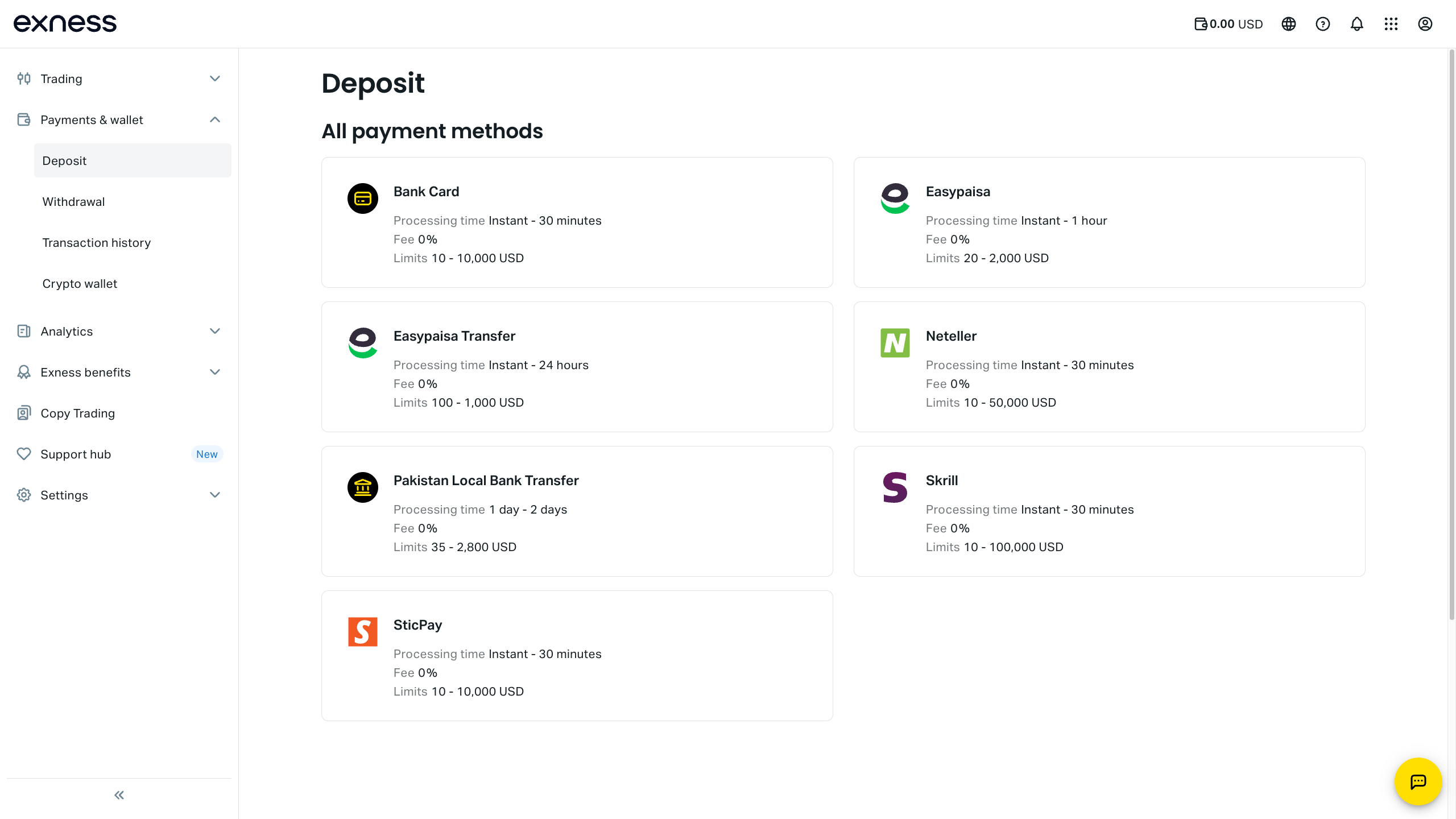Image resolution: width=1456 pixels, height=819 pixels.
Task: Open Crypto wallet
Action: click(x=133, y=283)
